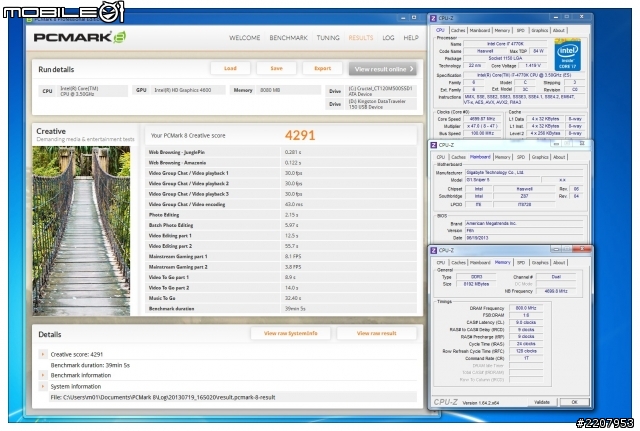Close the bottom CPU-Z Memory window
The width and height of the screenshot is (640, 431).
coord(582,249)
